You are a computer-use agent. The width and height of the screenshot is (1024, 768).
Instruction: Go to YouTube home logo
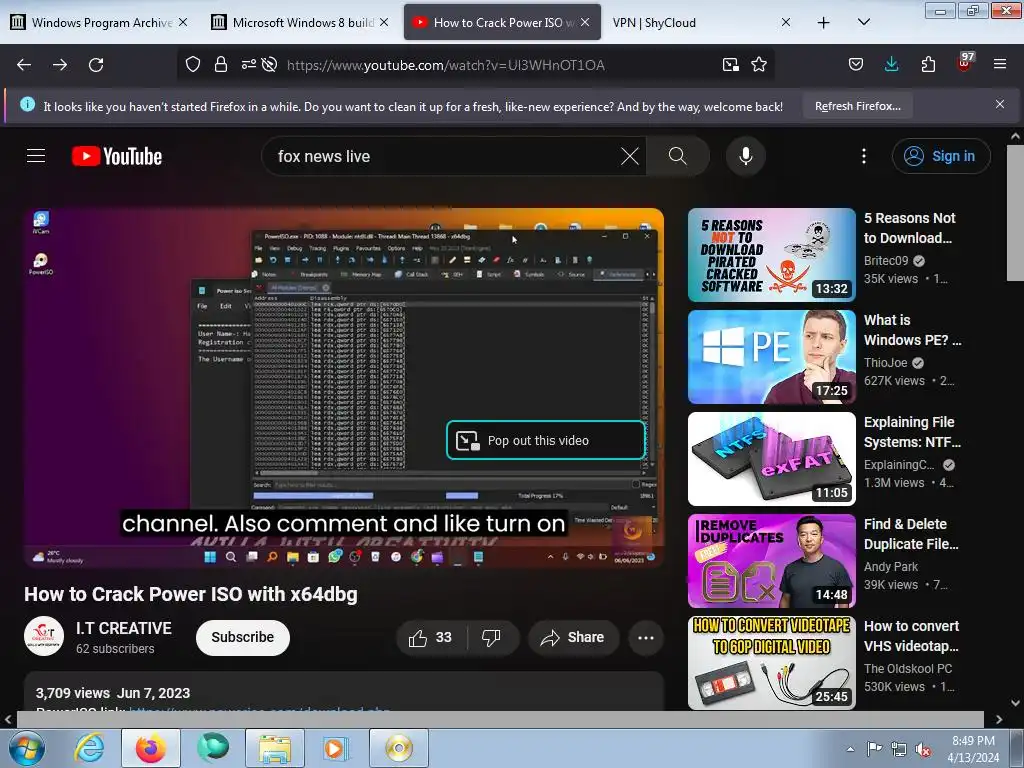[x=117, y=156]
